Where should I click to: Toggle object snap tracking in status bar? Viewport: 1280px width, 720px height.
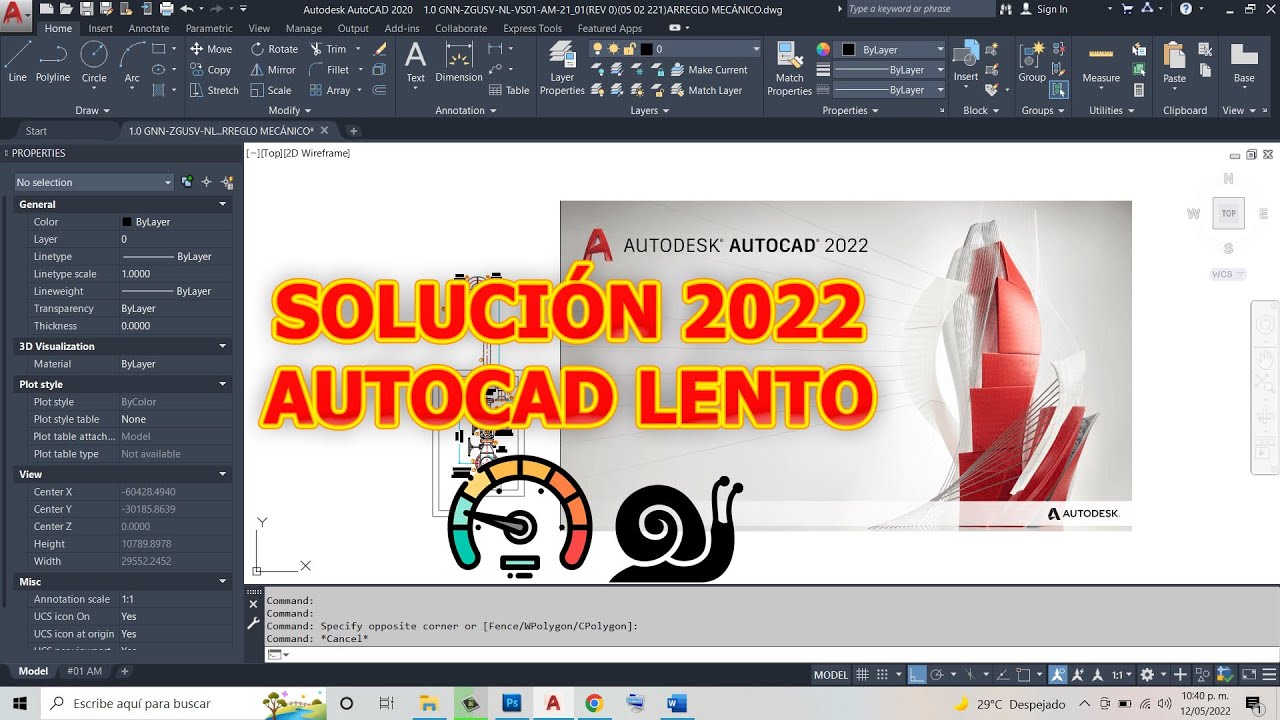pos(1002,675)
